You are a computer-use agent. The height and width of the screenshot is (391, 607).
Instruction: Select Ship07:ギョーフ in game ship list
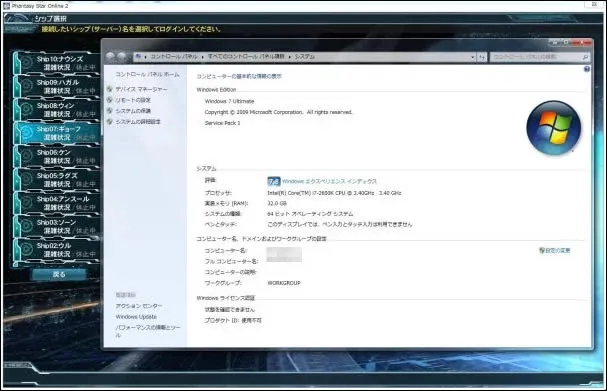pyautogui.click(x=57, y=133)
